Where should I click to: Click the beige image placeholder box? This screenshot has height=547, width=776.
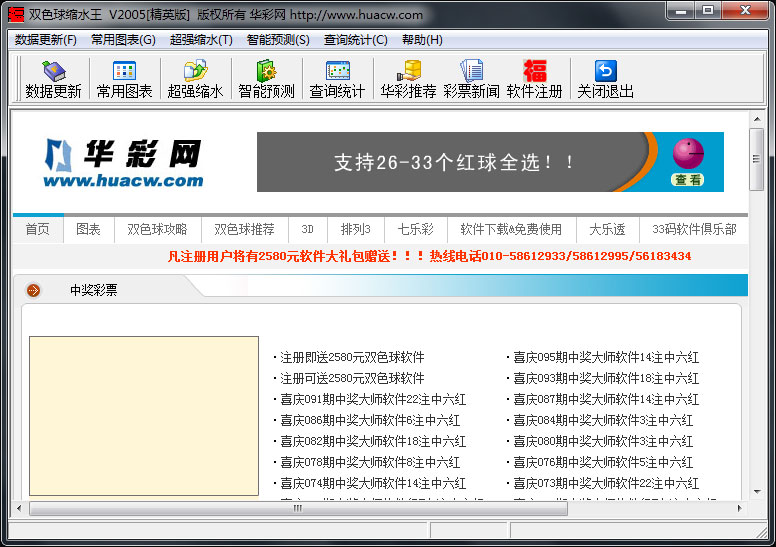(144, 416)
